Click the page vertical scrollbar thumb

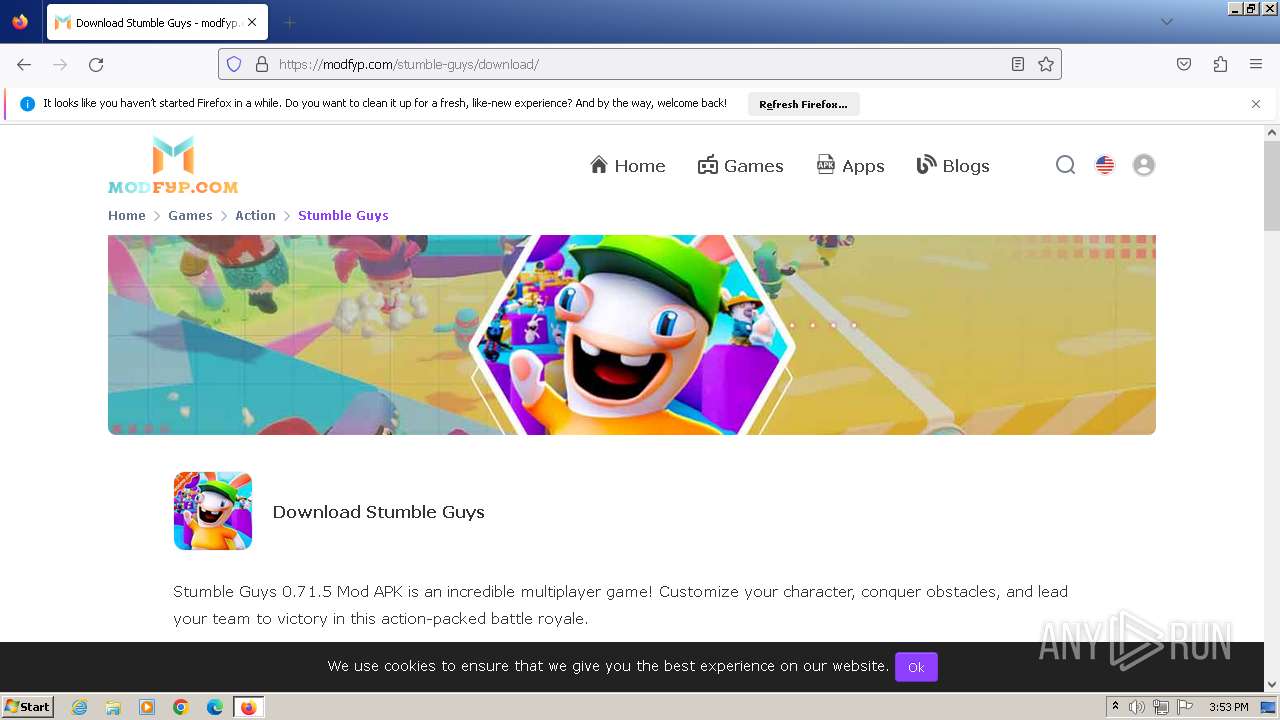pyautogui.click(x=1272, y=185)
